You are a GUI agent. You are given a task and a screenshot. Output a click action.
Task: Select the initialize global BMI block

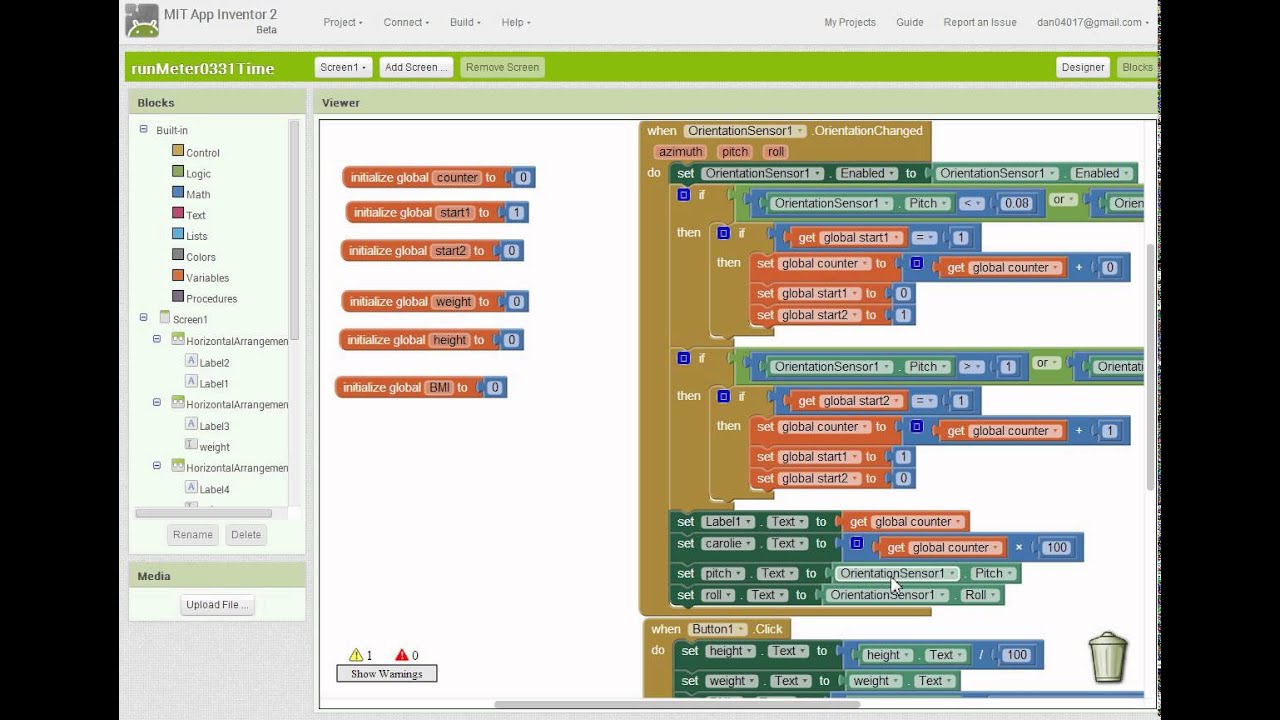point(421,387)
